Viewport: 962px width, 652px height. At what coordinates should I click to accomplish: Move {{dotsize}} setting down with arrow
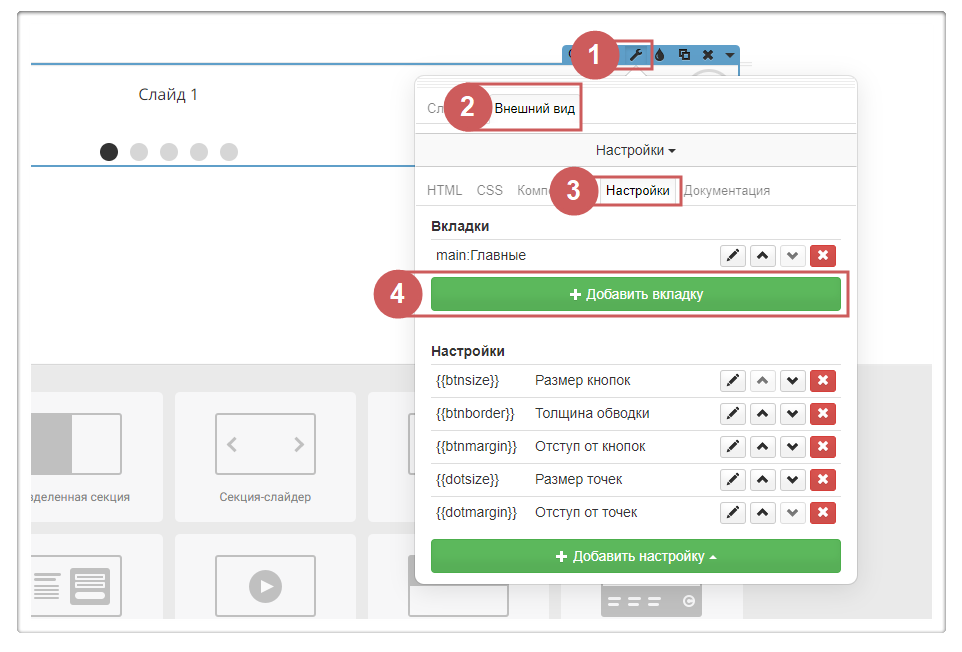click(x=793, y=480)
